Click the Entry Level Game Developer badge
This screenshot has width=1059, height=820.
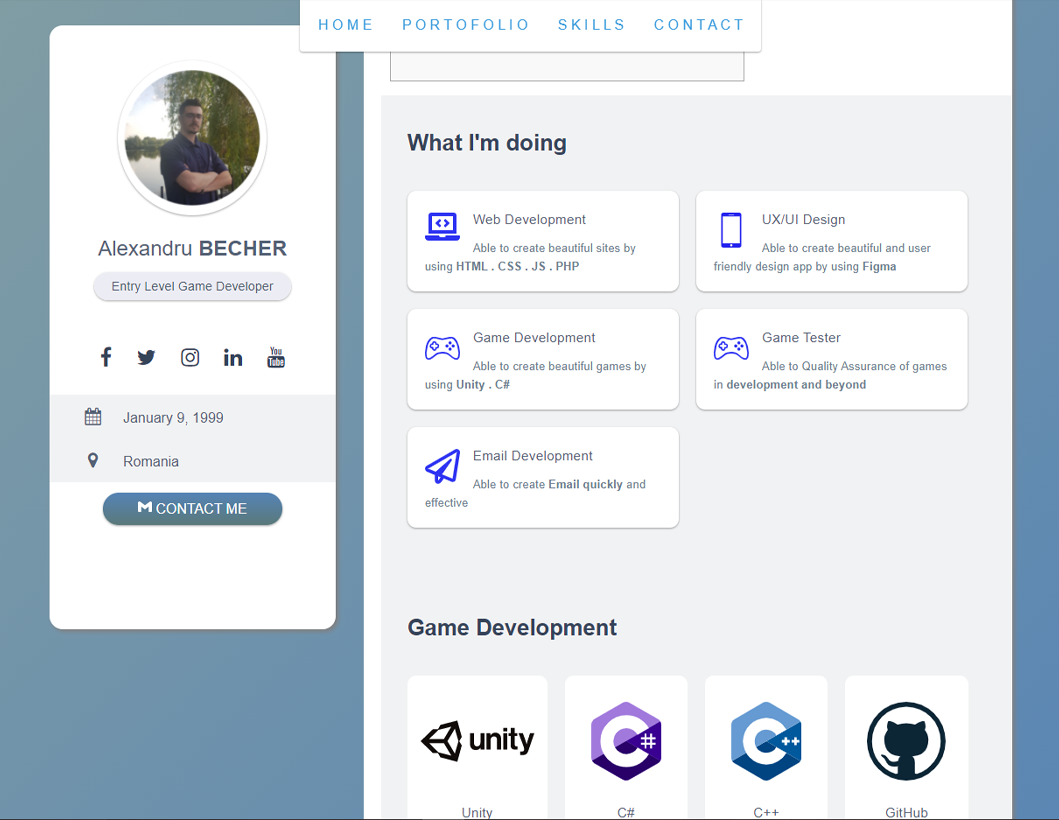click(x=192, y=286)
